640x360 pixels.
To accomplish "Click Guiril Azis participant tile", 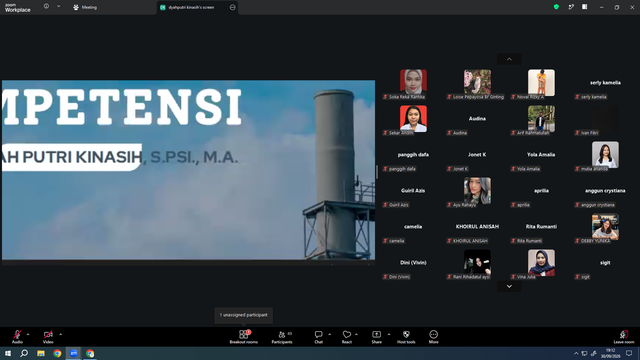I will click(x=413, y=192).
